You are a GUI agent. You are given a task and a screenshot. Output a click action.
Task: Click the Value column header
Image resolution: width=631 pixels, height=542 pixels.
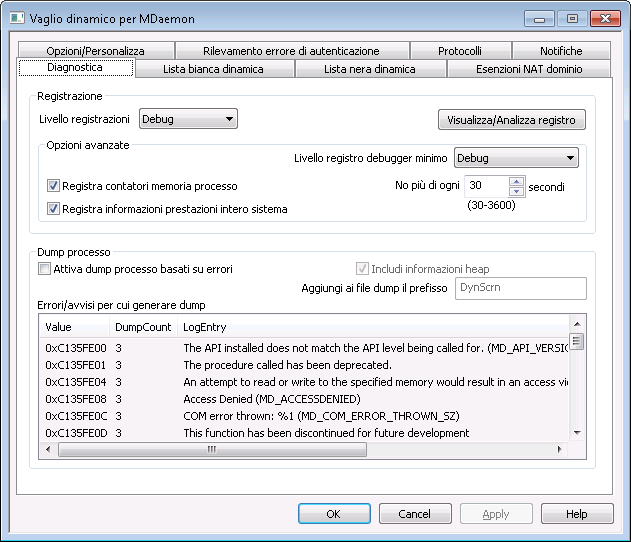click(74, 327)
